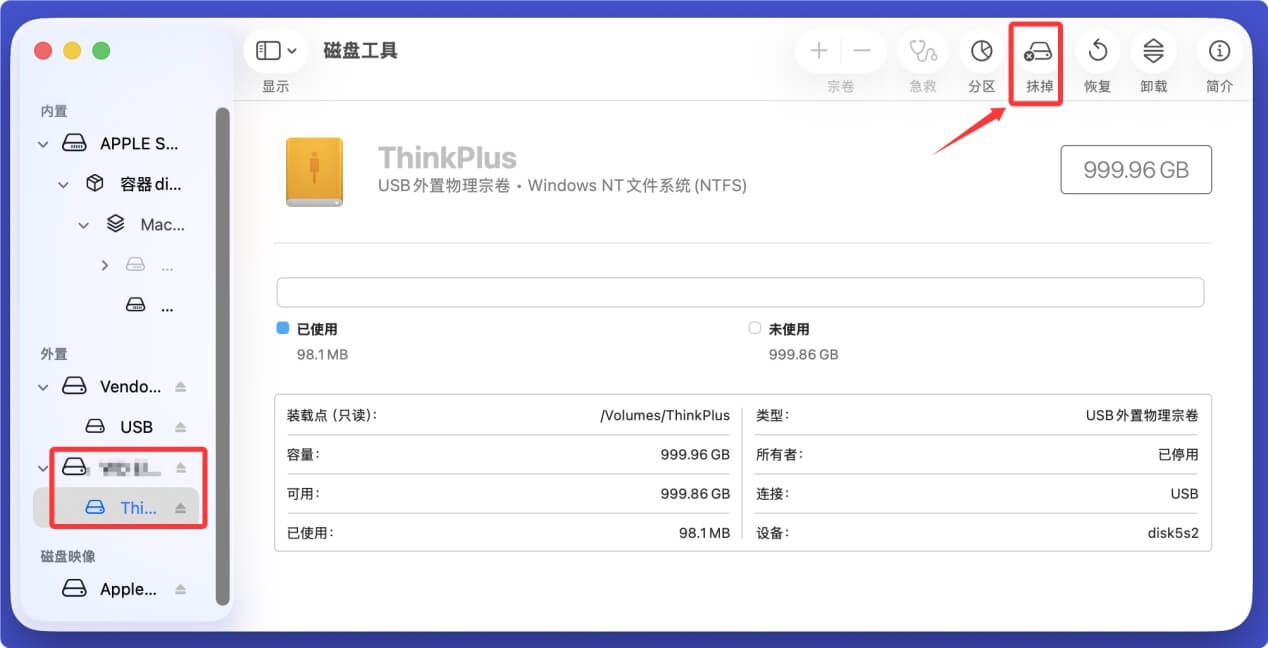Select the USB item in the sidebar
Screen dimensions: 1268x648
(136, 426)
